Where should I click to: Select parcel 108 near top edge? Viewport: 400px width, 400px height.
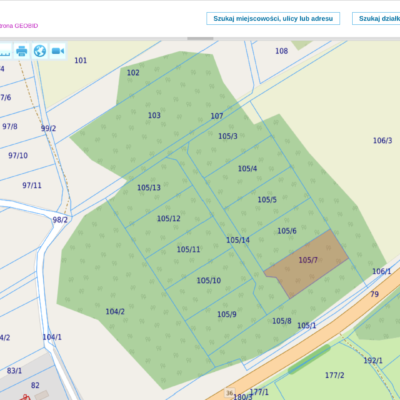tap(281, 51)
